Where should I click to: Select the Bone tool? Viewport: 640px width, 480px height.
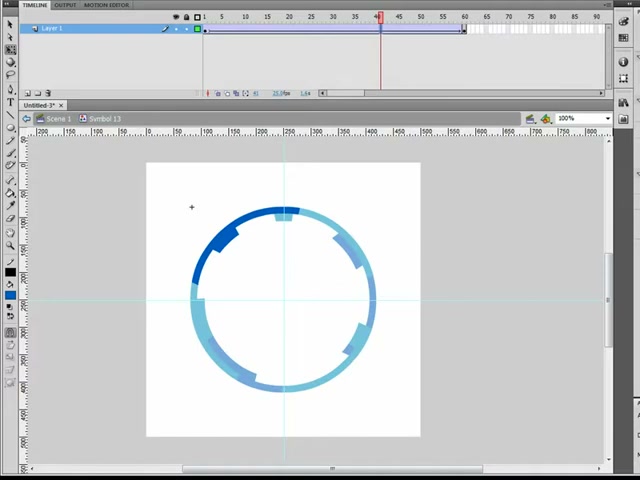pyautogui.click(x=10, y=180)
